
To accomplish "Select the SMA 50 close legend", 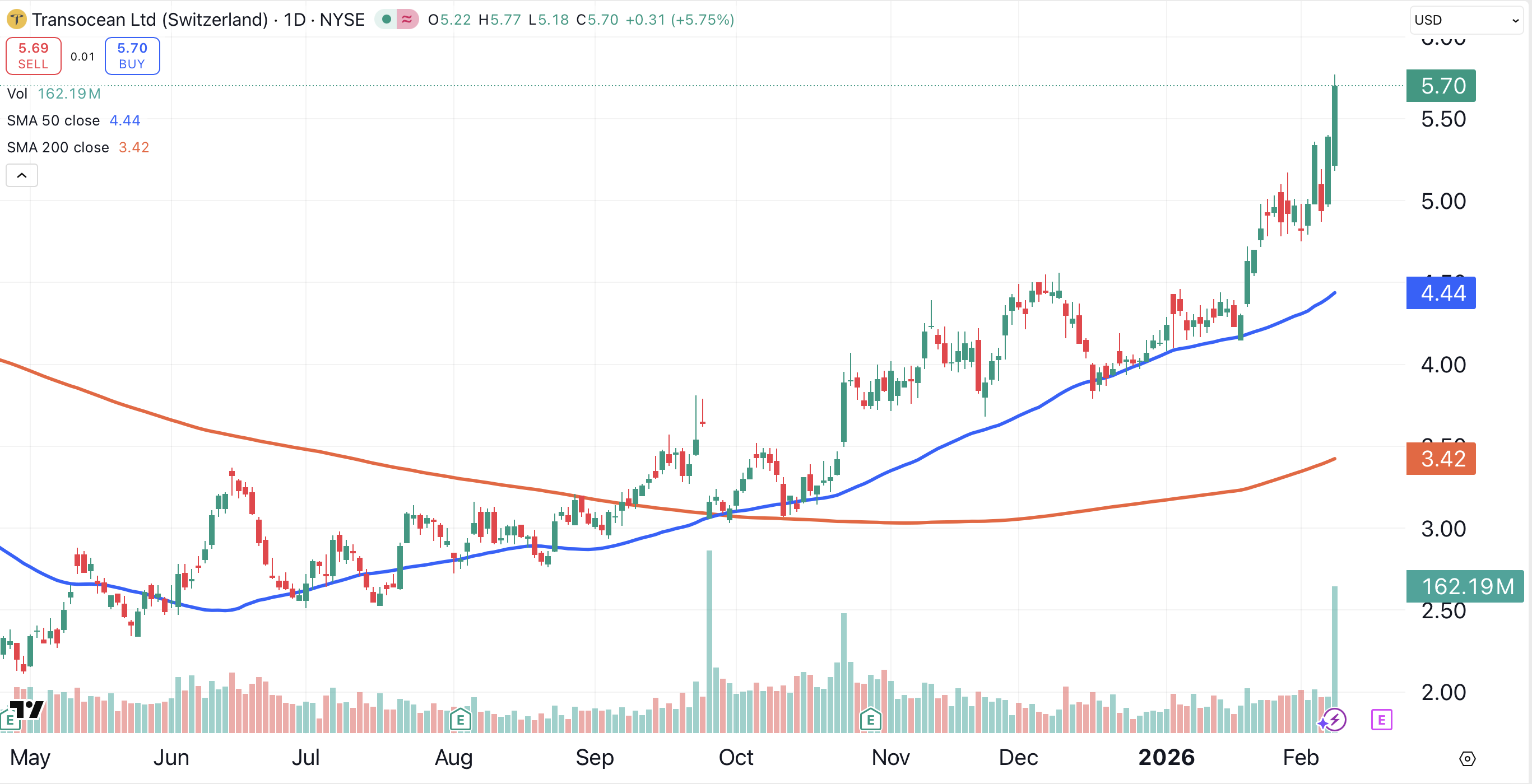I will [x=54, y=120].
